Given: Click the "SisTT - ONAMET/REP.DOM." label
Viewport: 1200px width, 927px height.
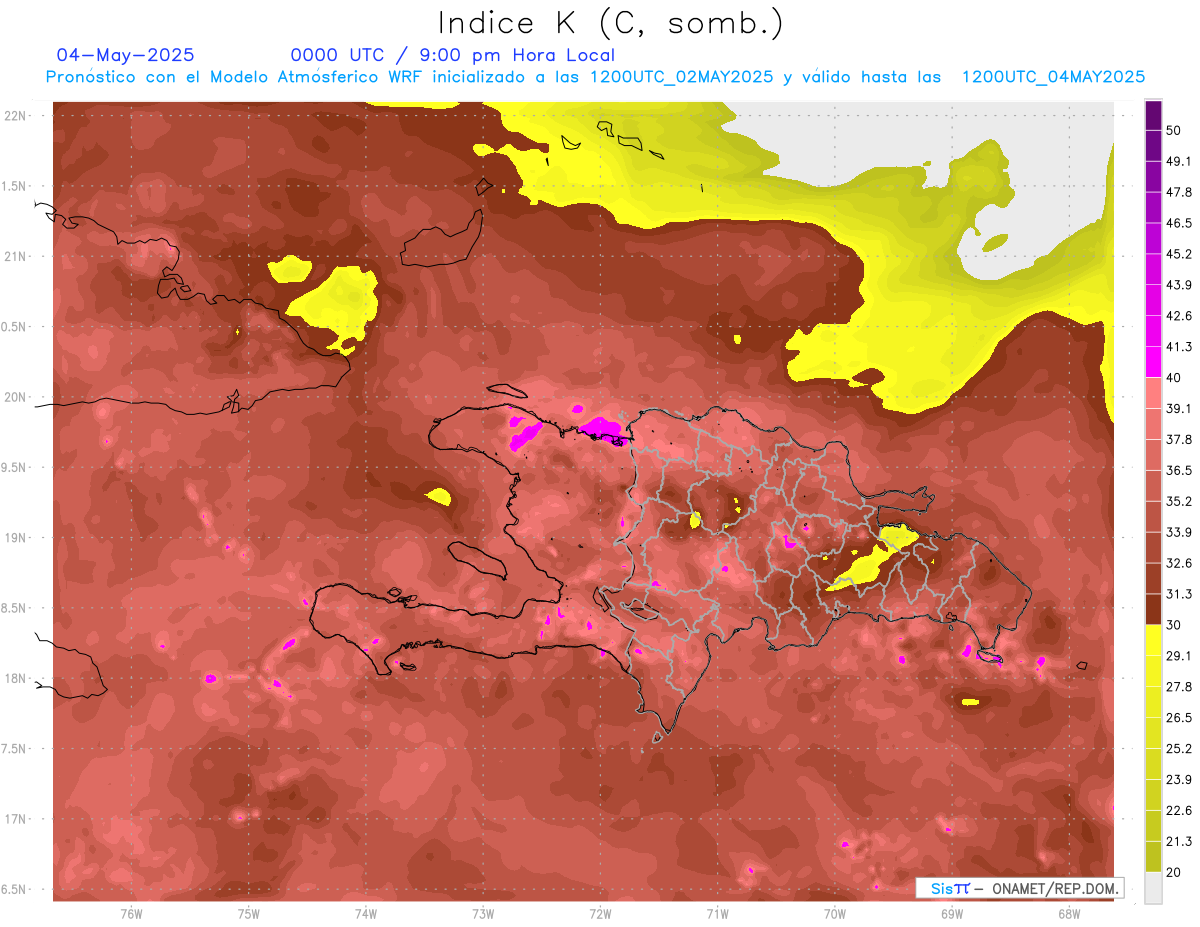Looking at the screenshot, I should pos(1020,888).
